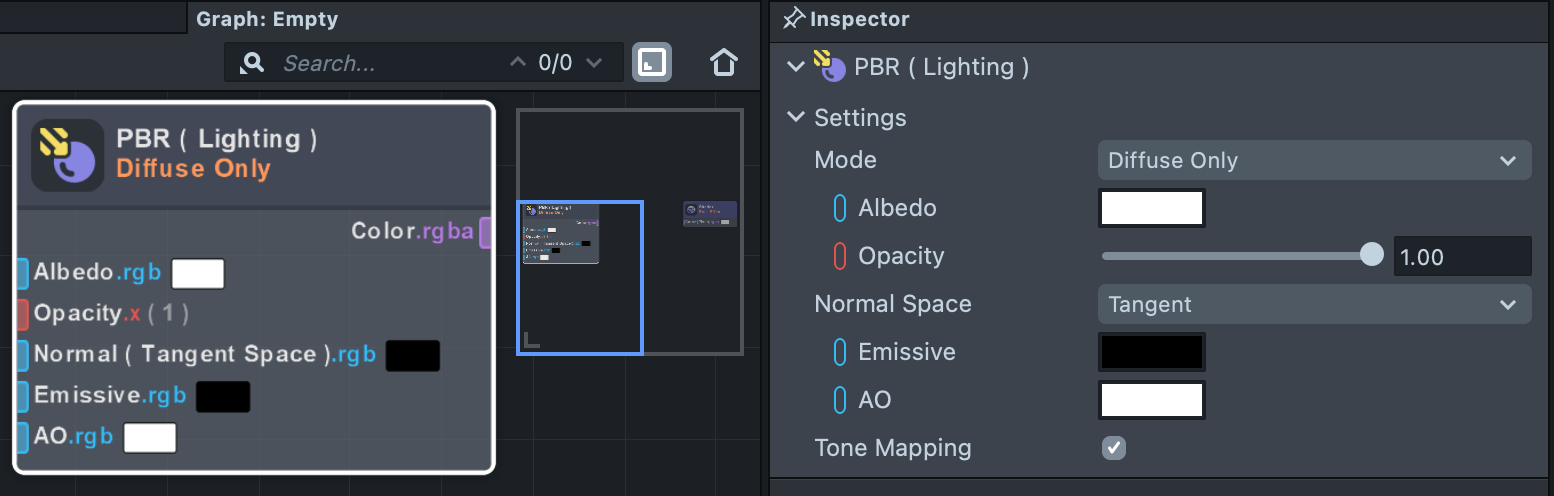The height and width of the screenshot is (496, 1554).
Task: Toggle the Tone Mapping checkbox
Action: pyautogui.click(x=1113, y=447)
